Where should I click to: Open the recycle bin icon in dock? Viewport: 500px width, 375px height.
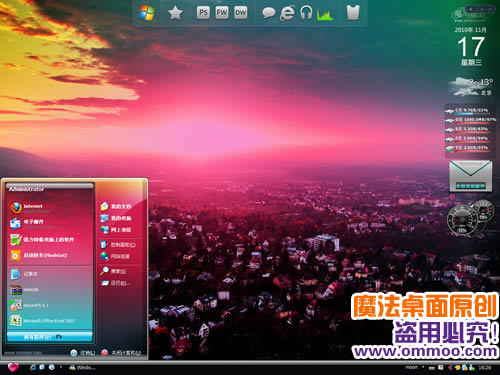point(353,13)
